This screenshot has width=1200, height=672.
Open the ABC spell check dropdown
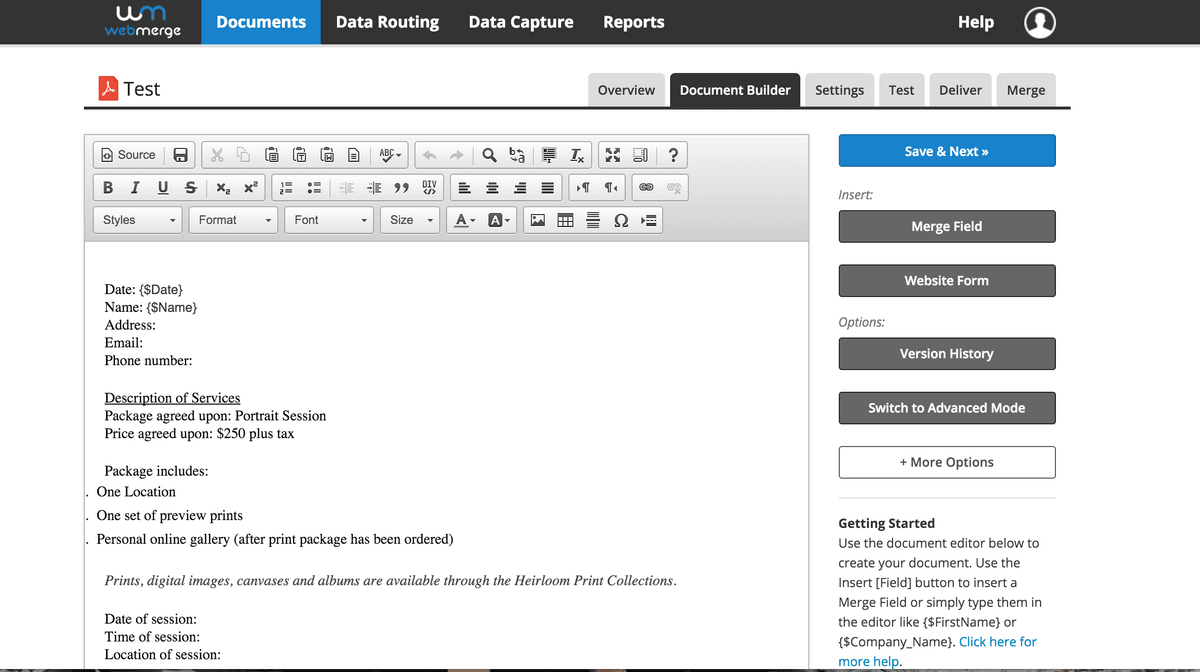pyautogui.click(x=390, y=155)
